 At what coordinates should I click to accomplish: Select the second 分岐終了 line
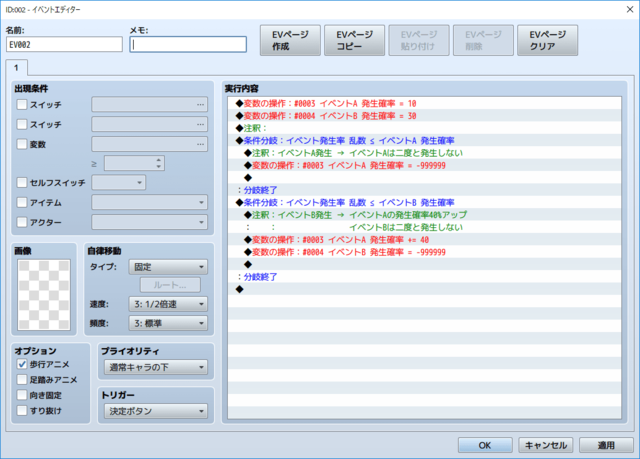(424, 277)
